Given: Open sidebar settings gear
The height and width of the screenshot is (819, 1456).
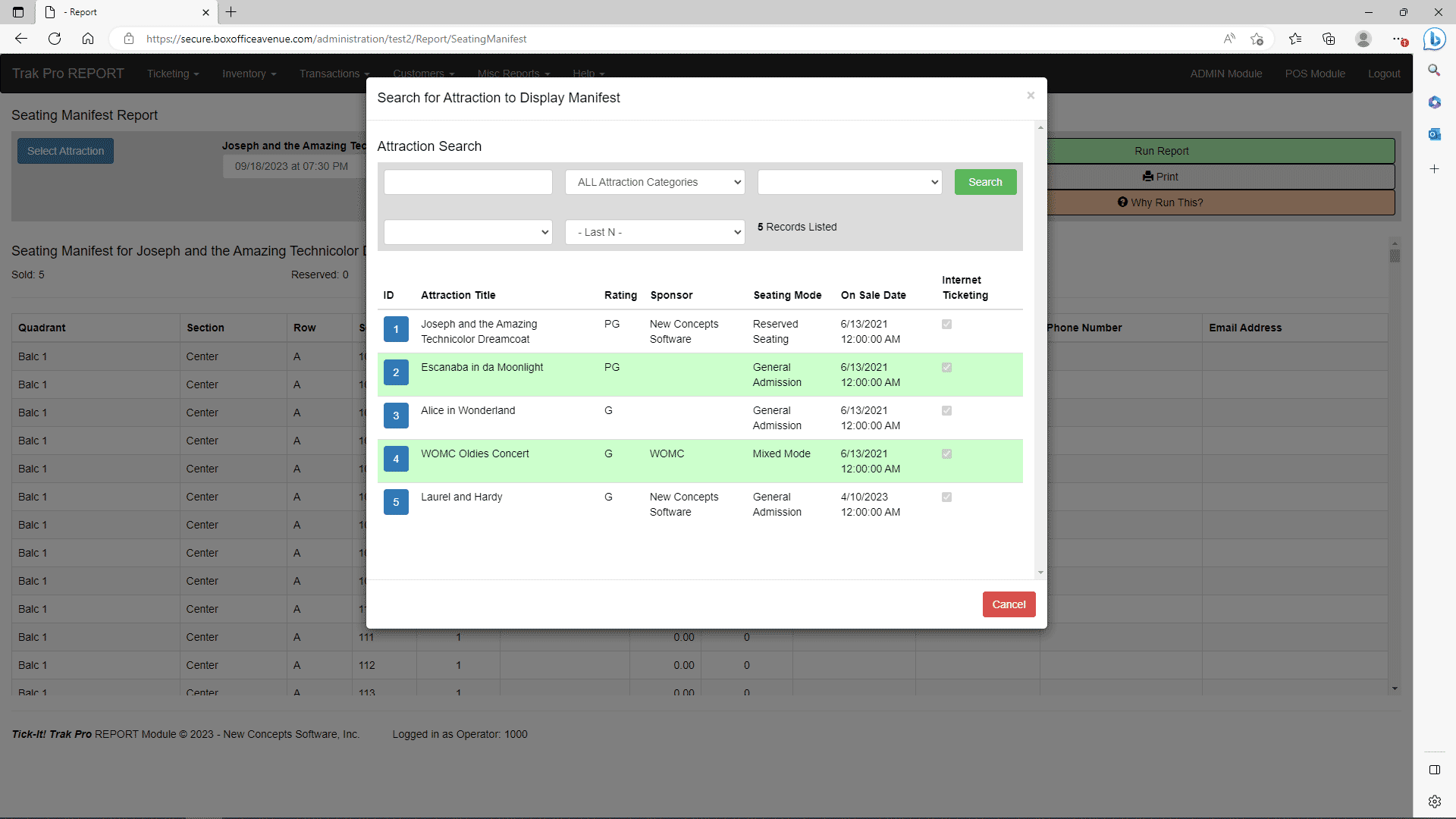Looking at the screenshot, I should [x=1434, y=802].
